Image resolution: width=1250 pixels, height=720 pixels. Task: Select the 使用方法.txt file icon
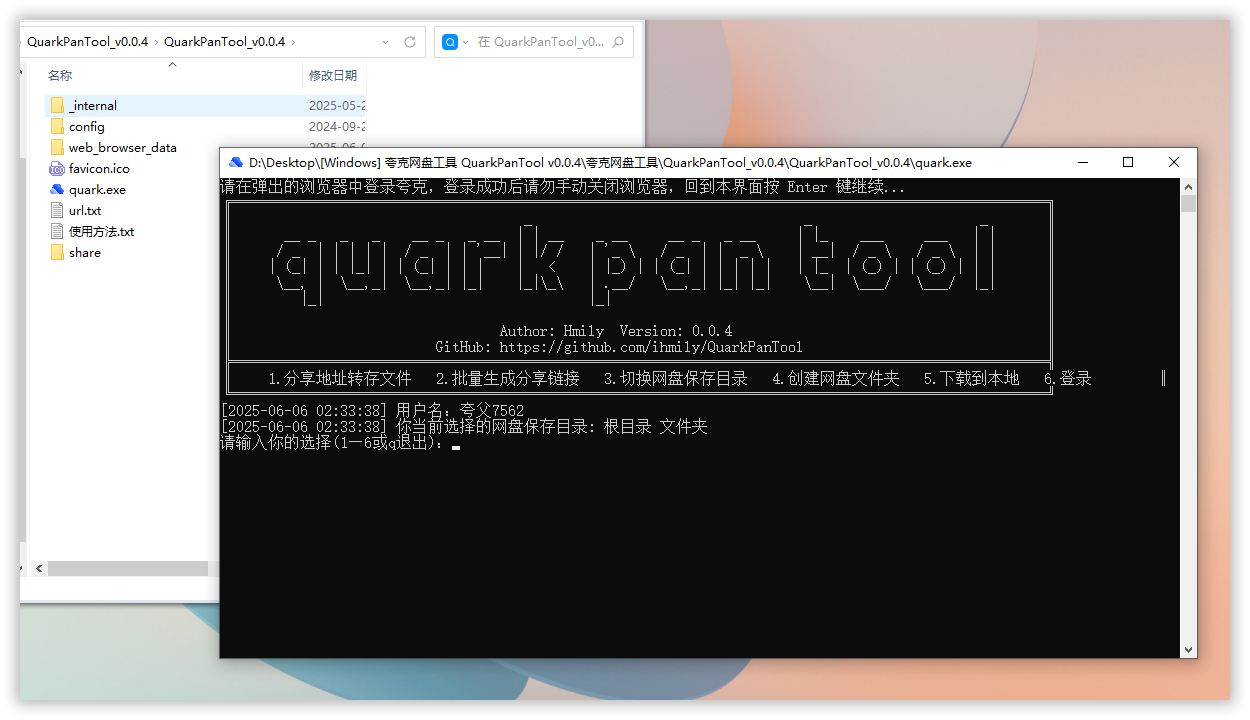point(57,231)
